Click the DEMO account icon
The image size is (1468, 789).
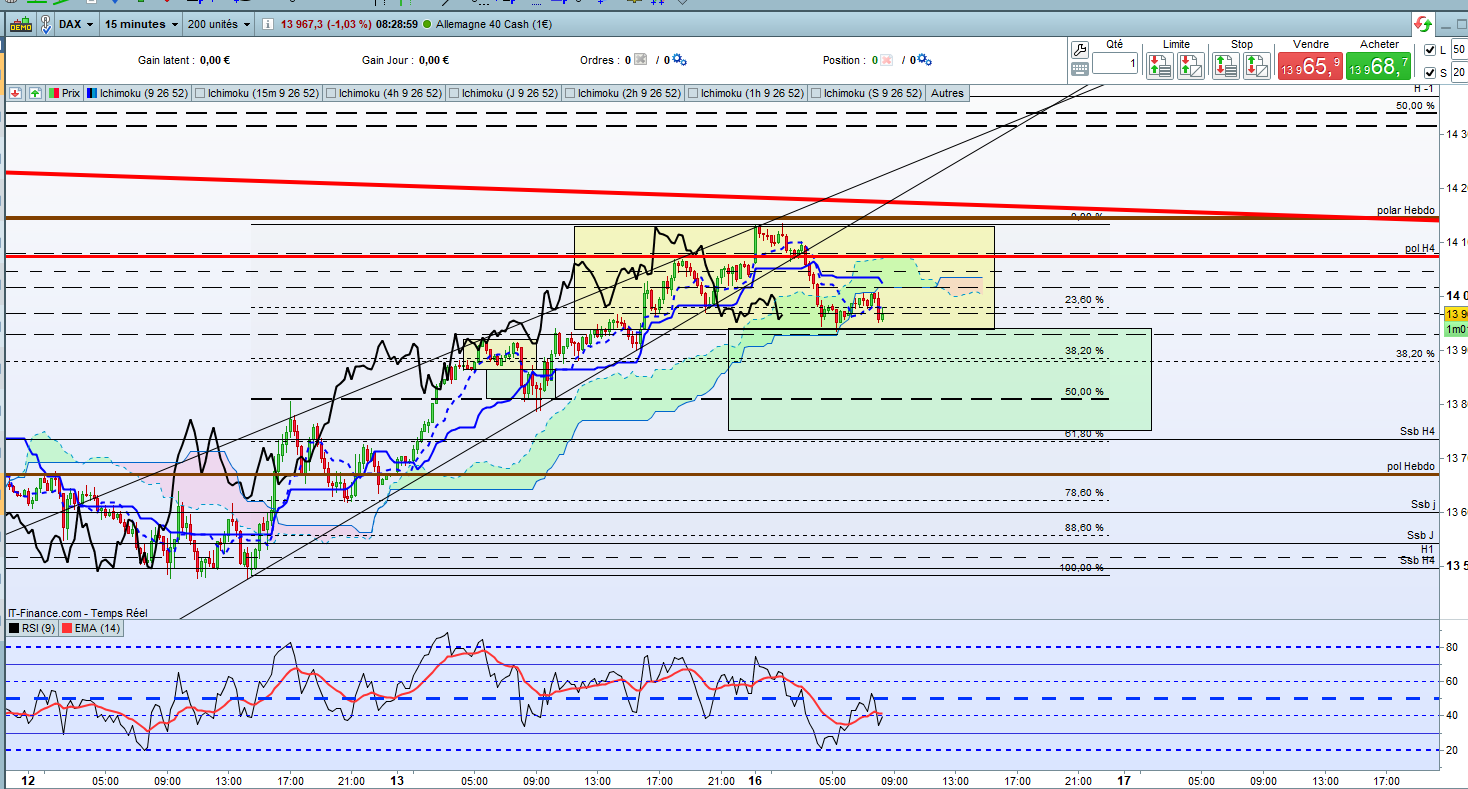tap(19, 25)
